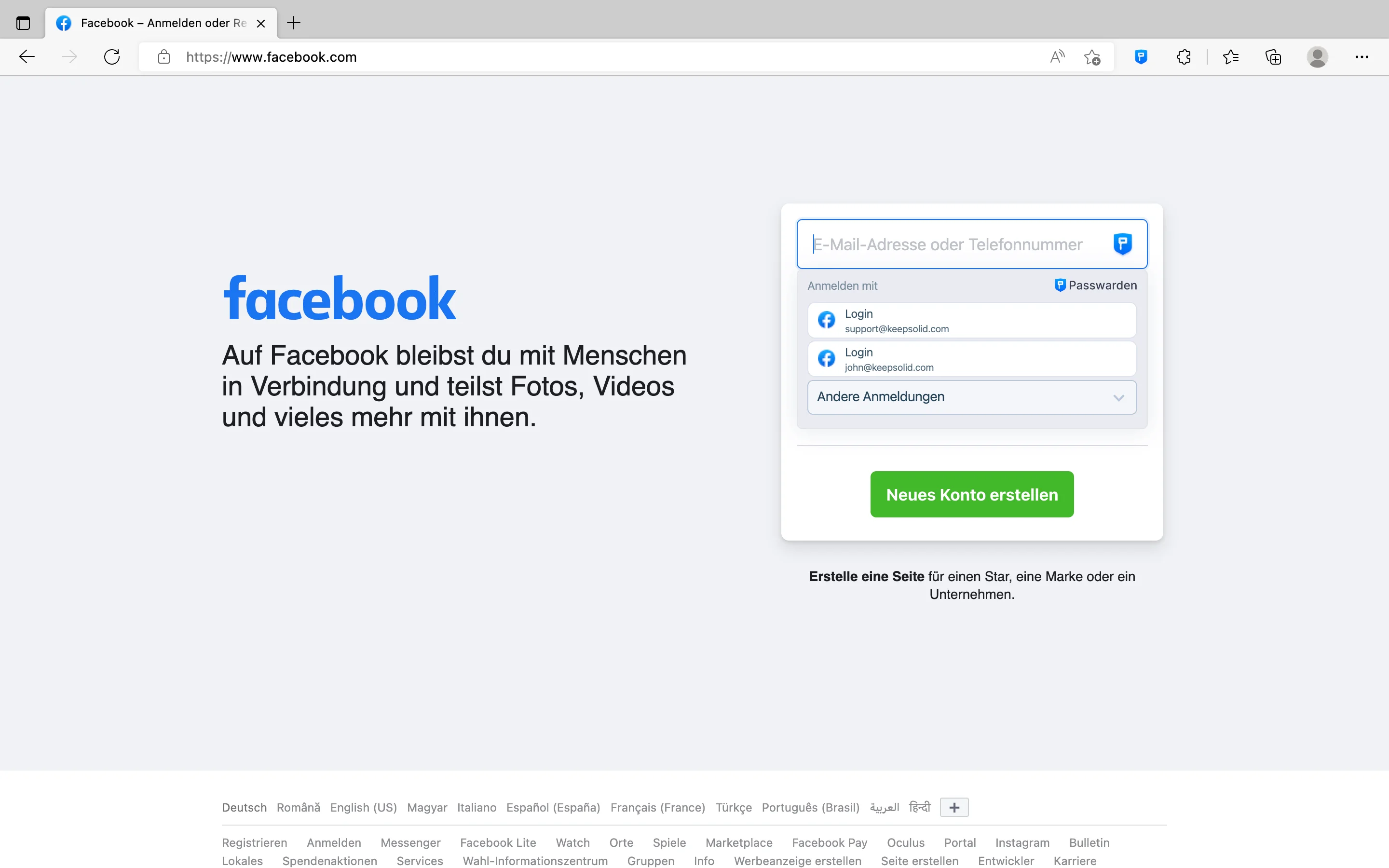Click the profile avatar icon
The width and height of the screenshot is (1389, 868).
[x=1317, y=57]
